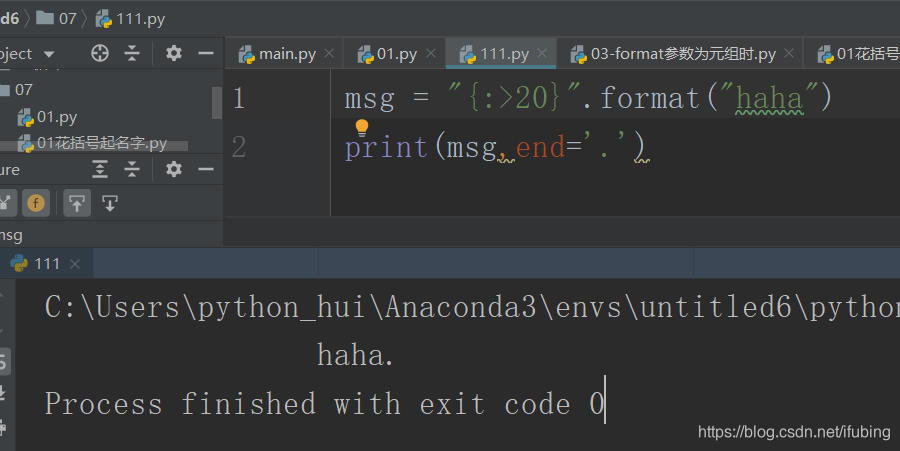Open the 01花括号 tab at right edge
Viewport: 900px width, 451px height.
click(858, 54)
